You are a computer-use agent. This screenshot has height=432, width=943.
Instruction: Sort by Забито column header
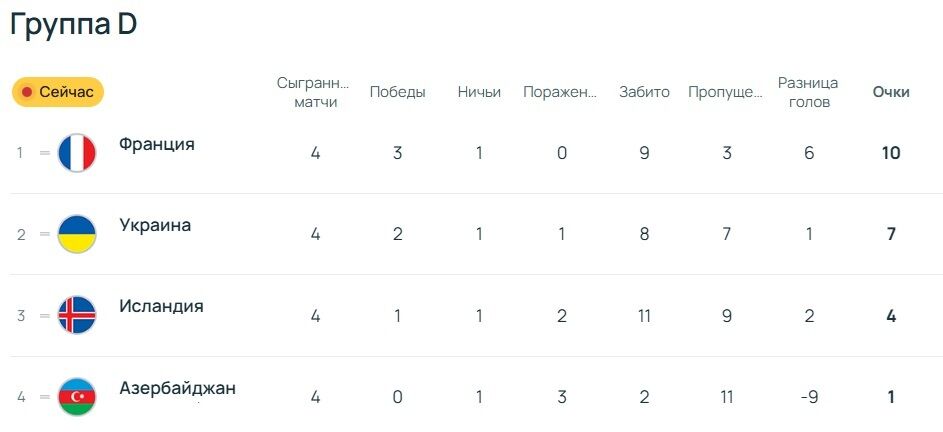pos(644,92)
